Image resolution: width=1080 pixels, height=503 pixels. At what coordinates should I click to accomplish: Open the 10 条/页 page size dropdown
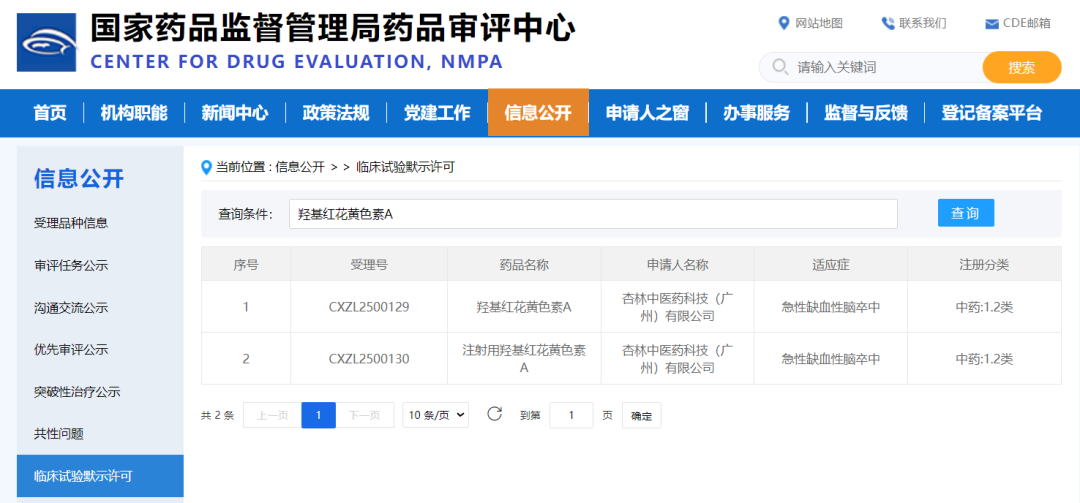point(435,415)
